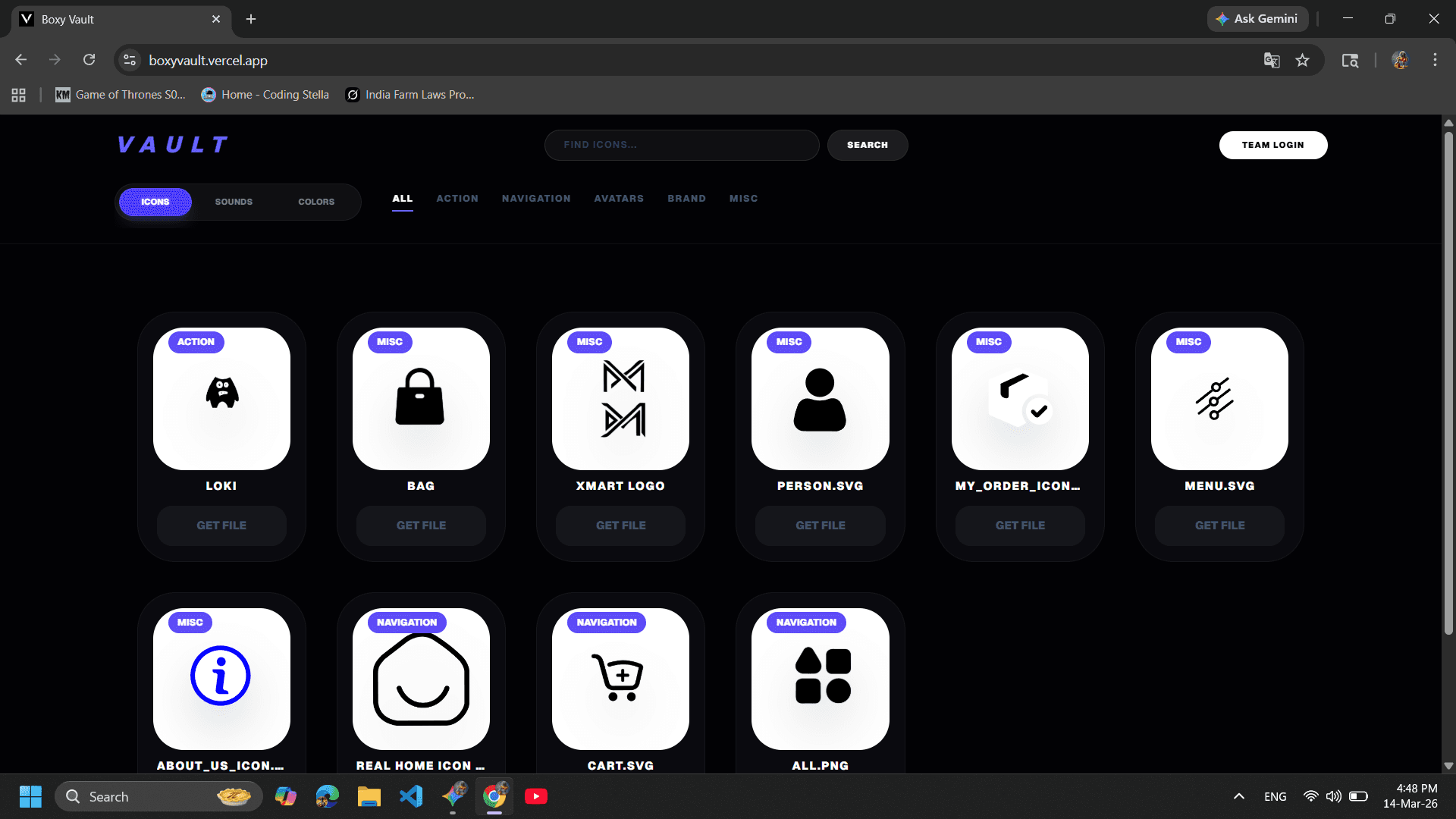Switch to the Colors section
This screenshot has width=1456, height=819.
pos(316,202)
